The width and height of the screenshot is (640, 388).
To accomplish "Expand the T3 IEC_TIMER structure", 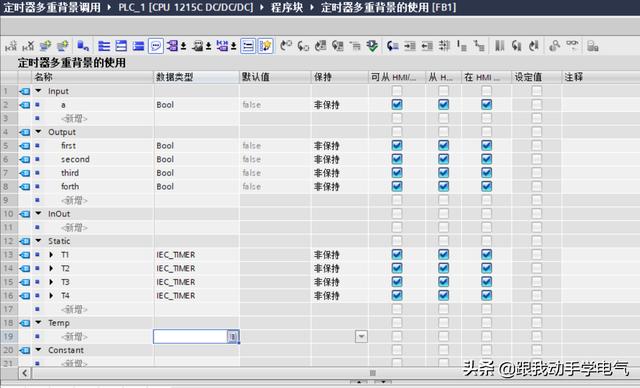I will click(x=51, y=282).
